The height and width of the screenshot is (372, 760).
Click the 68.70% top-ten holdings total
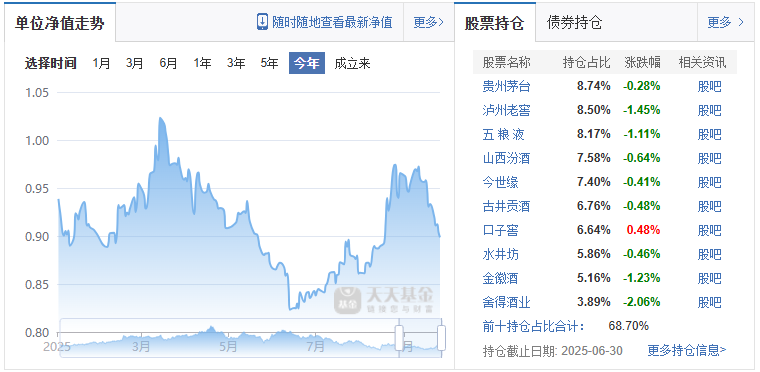pyautogui.click(x=629, y=326)
